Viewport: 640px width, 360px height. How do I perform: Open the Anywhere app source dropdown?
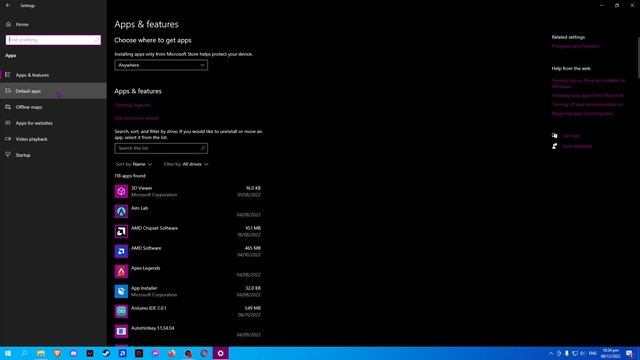(x=161, y=65)
